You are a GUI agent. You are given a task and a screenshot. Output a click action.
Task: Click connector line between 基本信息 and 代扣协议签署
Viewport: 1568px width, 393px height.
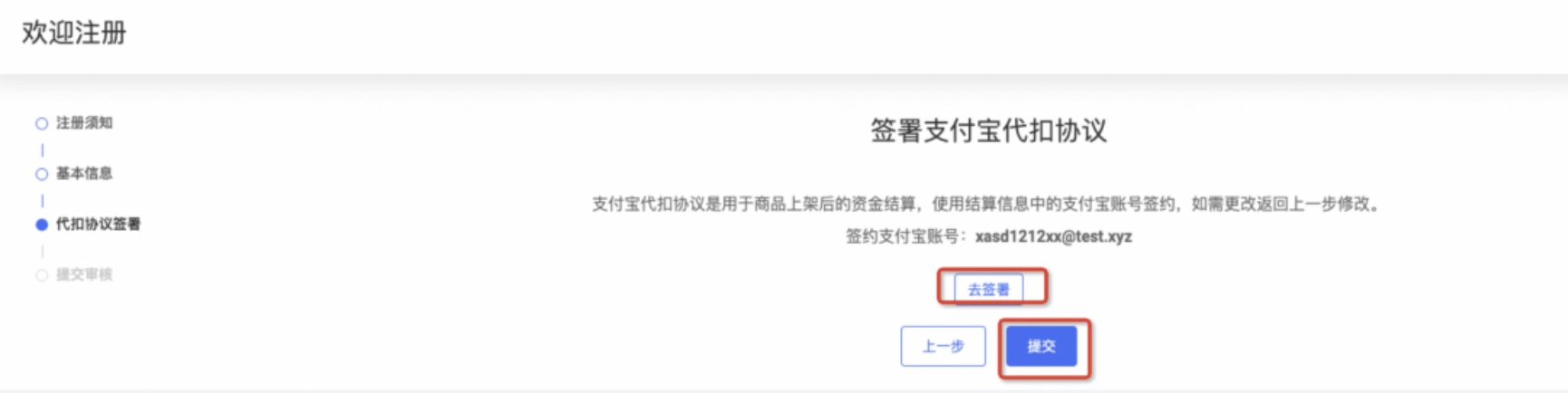tap(42, 200)
